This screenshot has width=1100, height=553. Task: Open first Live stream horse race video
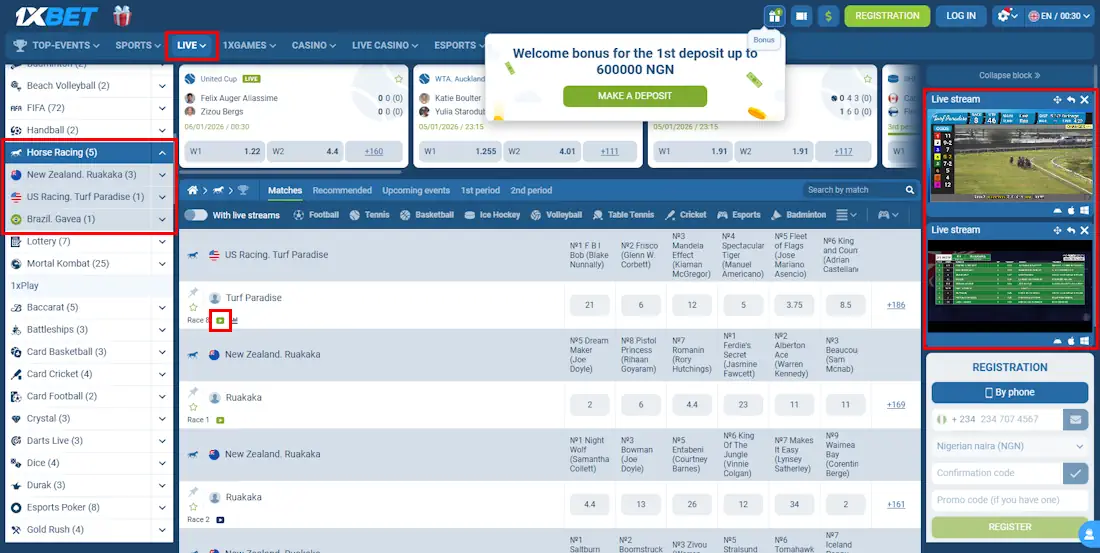[x=1010, y=156]
